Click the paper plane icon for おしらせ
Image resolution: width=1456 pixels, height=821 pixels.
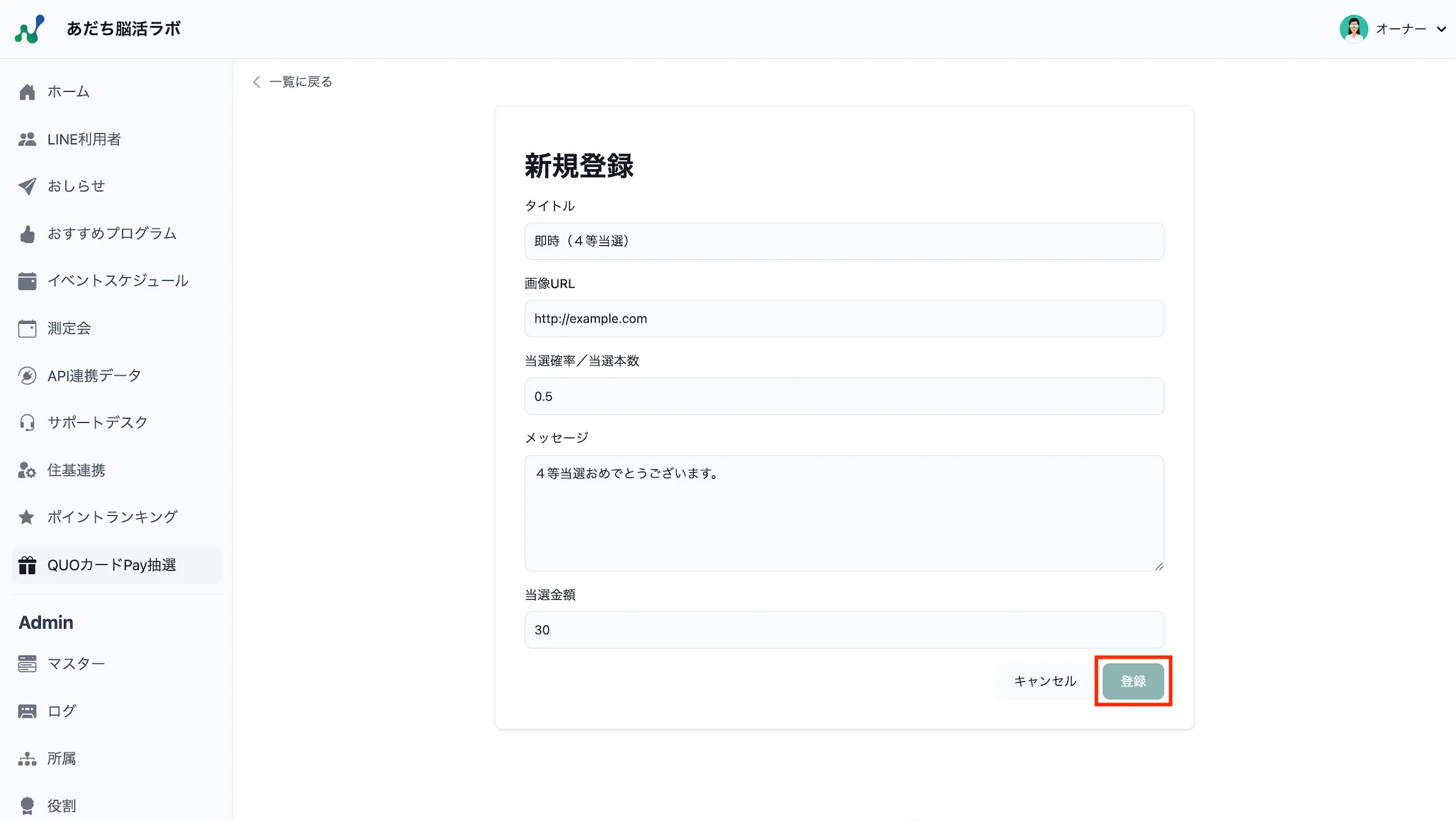pyautogui.click(x=27, y=186)
